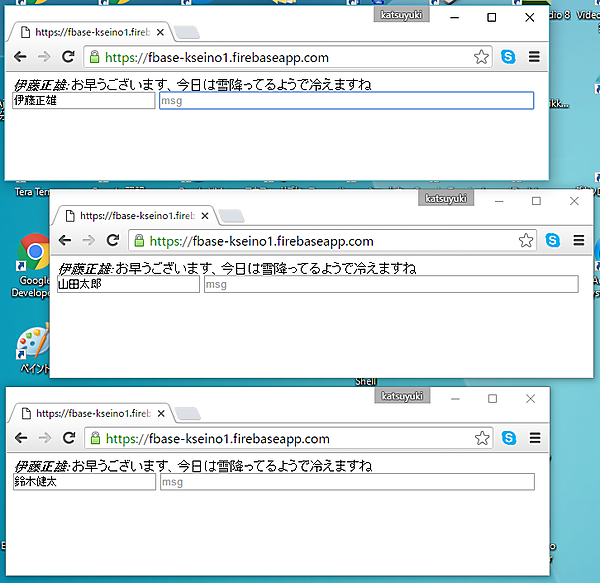Reload page in bottom Chrome window

click(x=69, y=437)
